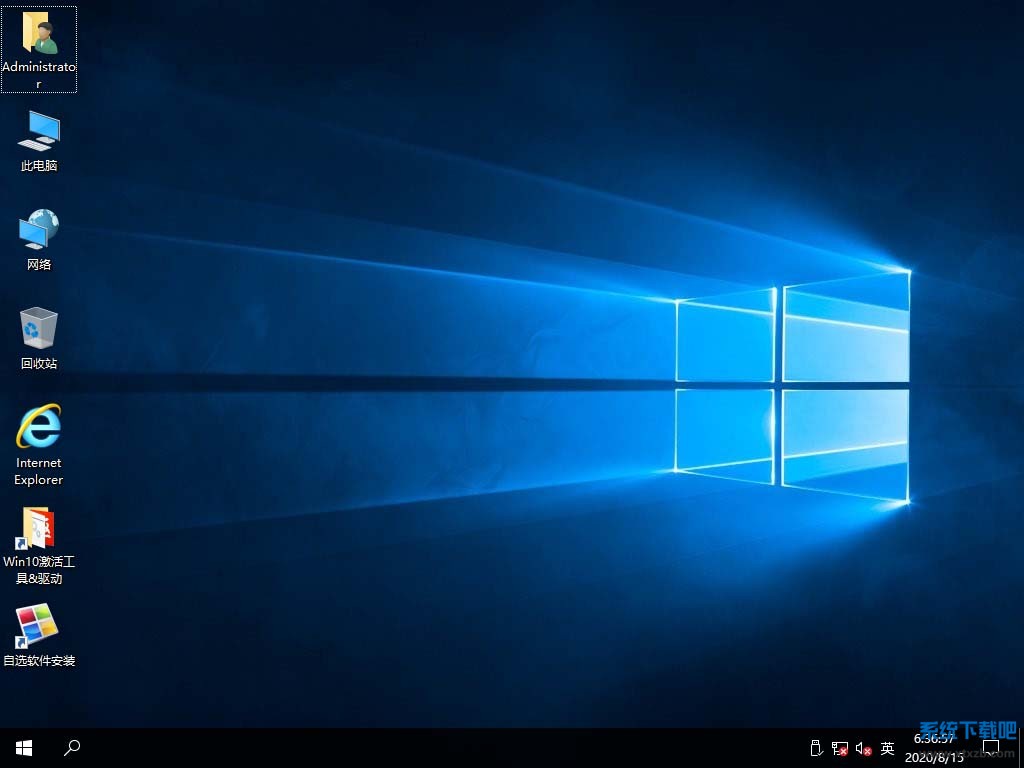The image size is (1024, 768).
Task: Select the Internet Explorer desktop shortcut
Action: coord(39,427)
